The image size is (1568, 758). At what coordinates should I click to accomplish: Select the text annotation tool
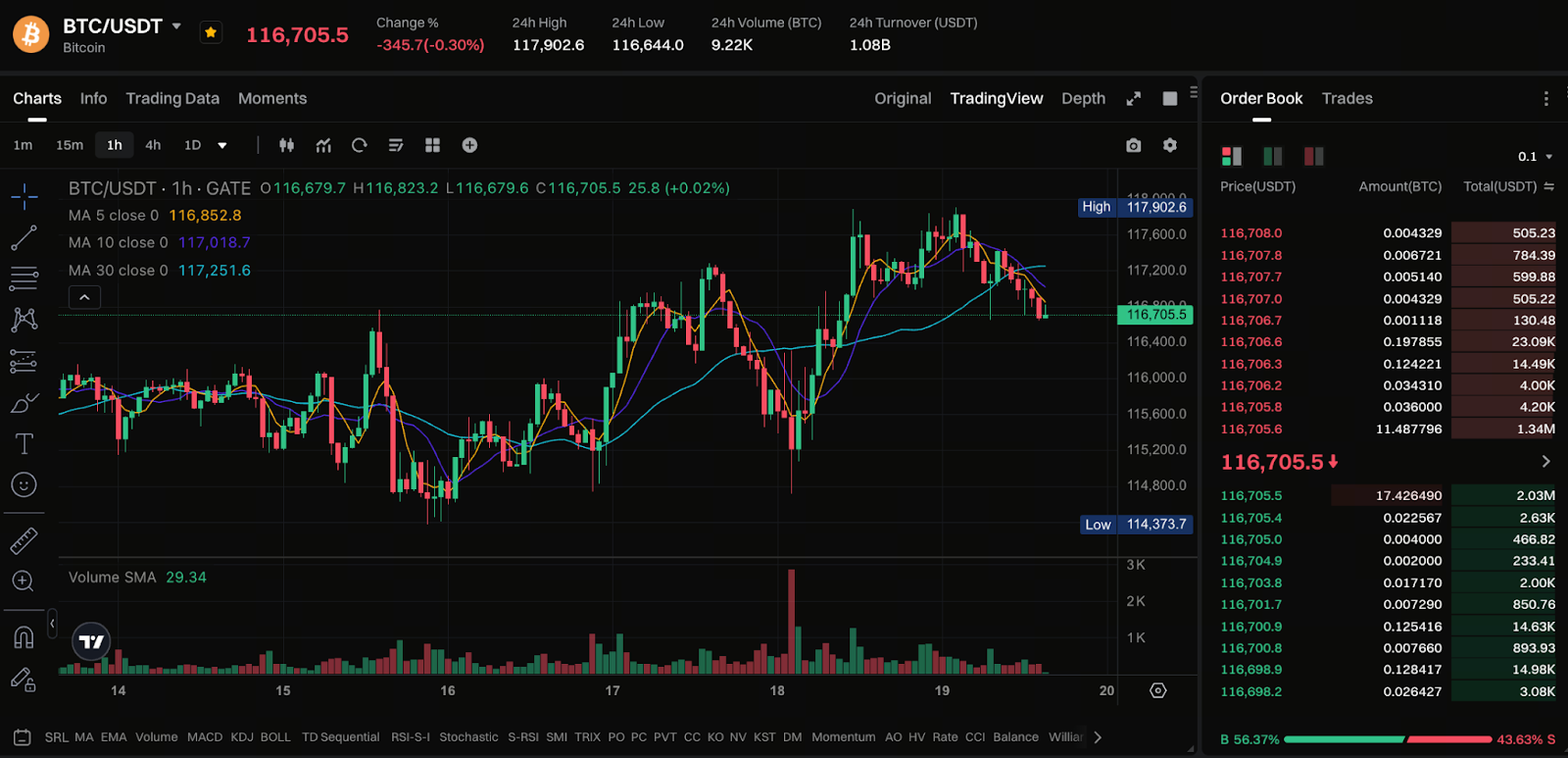click(24, 444)
